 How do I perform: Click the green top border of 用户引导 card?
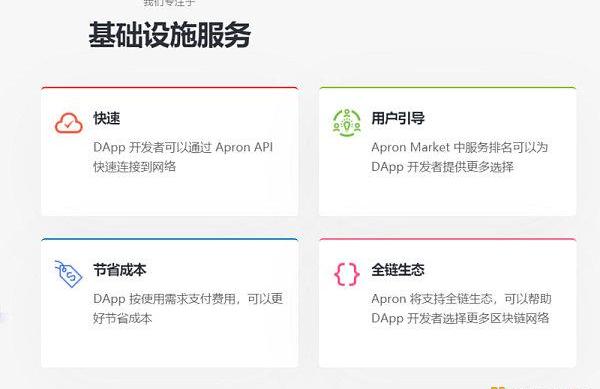pyautogui.click(x=447, y=88)
